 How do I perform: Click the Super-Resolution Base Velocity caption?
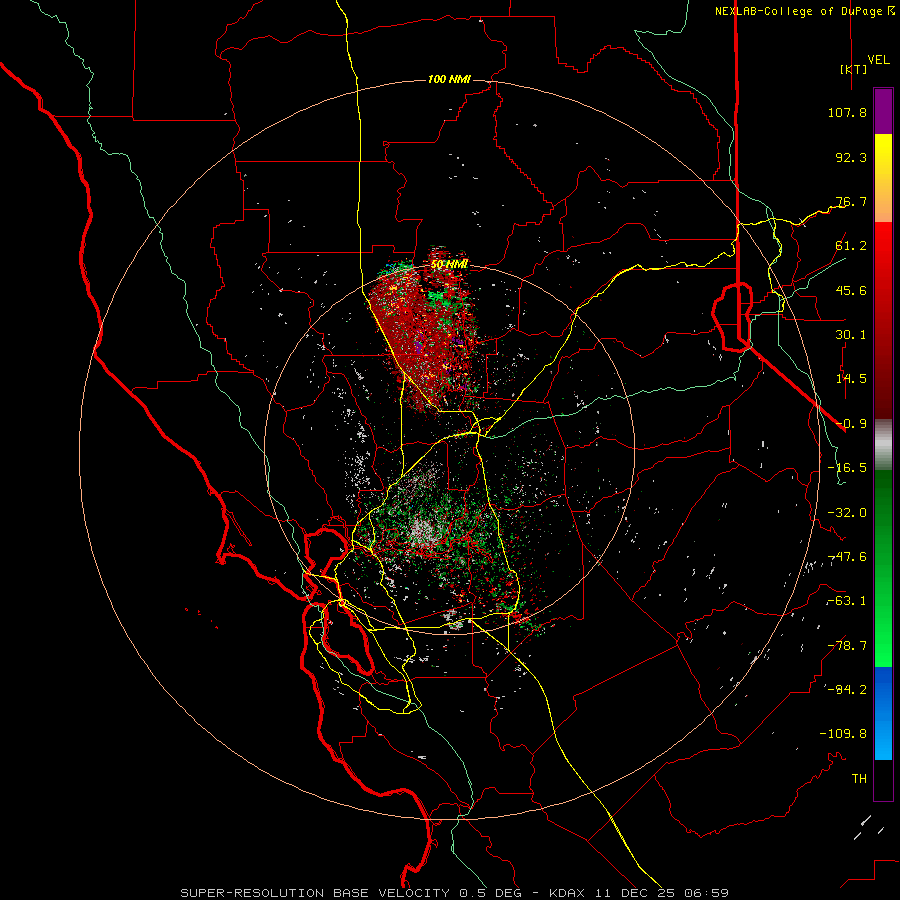coord(455,893)
